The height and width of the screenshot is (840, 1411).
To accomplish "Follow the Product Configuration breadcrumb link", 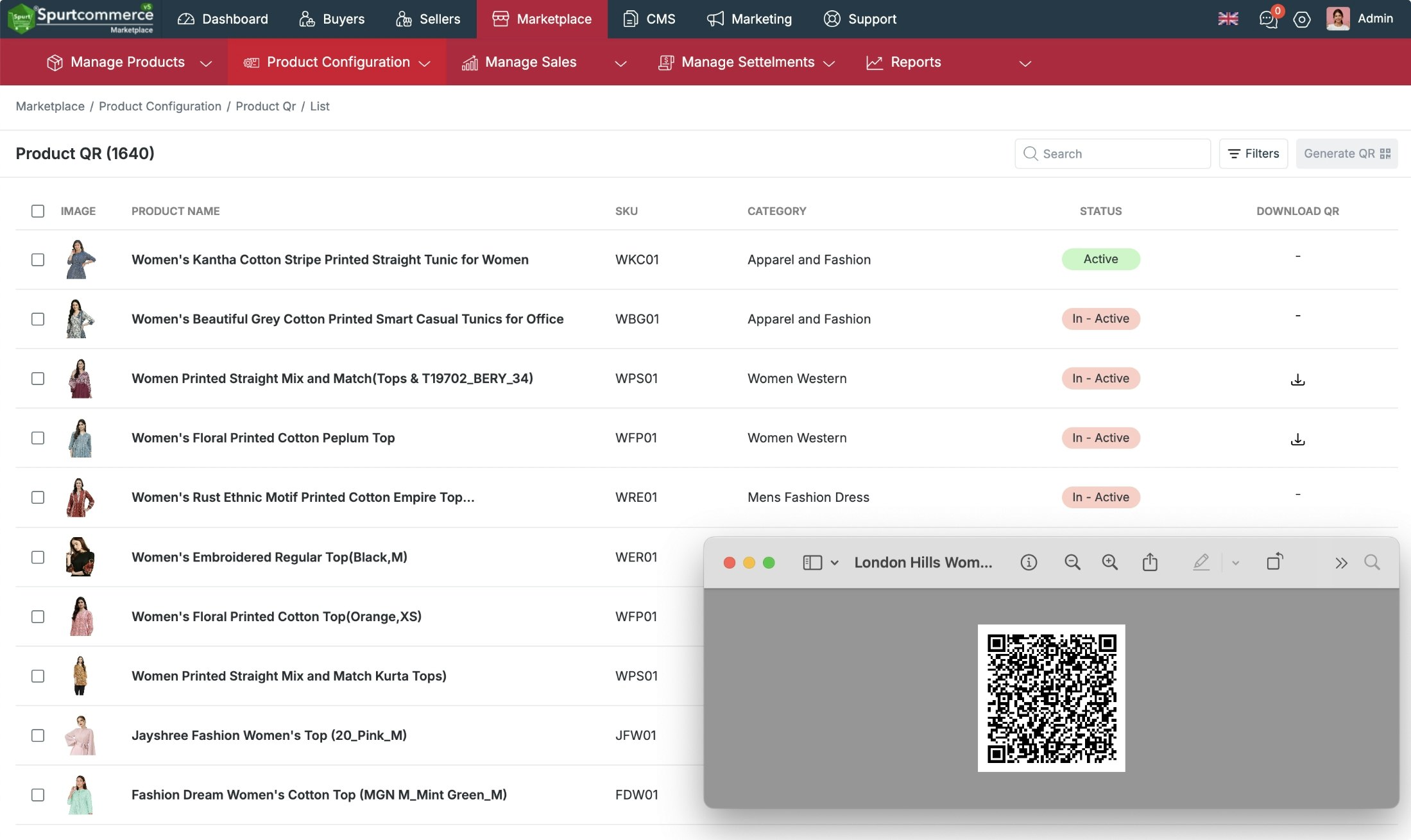I will [x=160, y=107].
